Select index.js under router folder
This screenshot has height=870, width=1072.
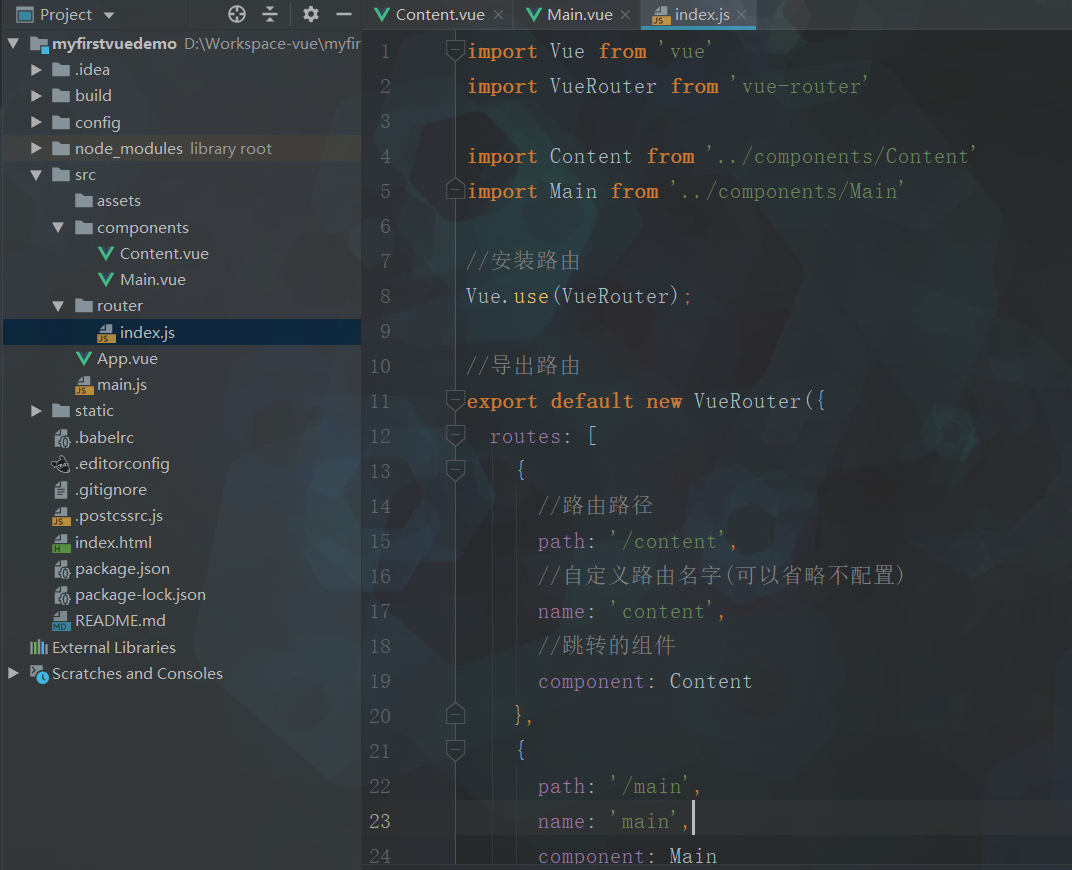click(147, 332)
